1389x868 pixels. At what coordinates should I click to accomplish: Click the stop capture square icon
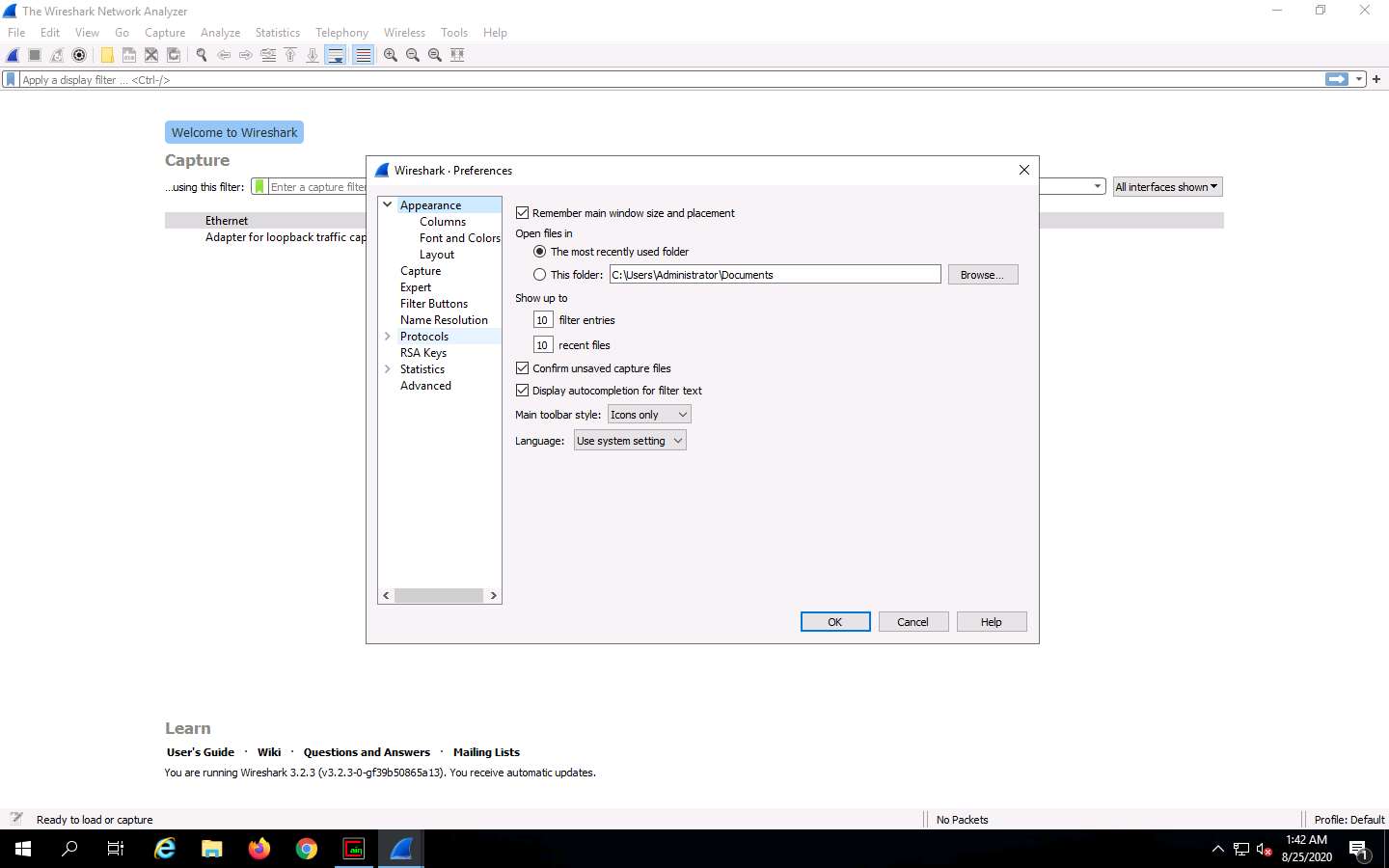(35, 55)
